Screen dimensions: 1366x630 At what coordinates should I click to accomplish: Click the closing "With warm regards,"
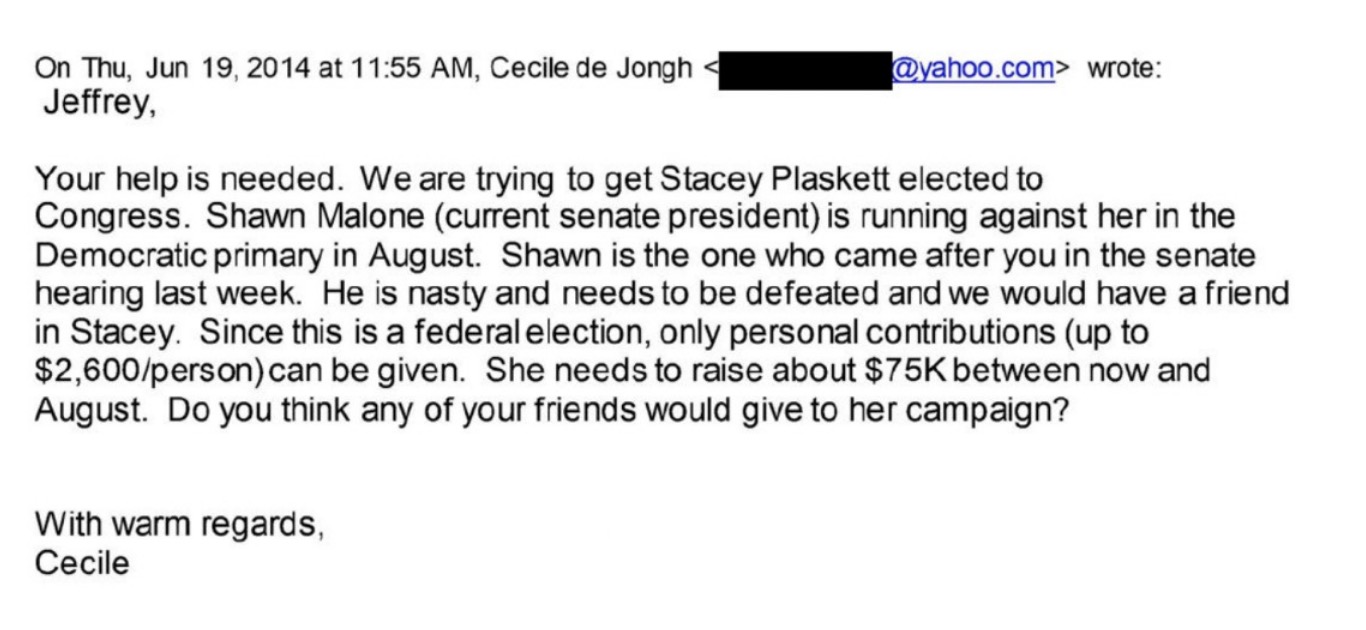coord(179,523)
